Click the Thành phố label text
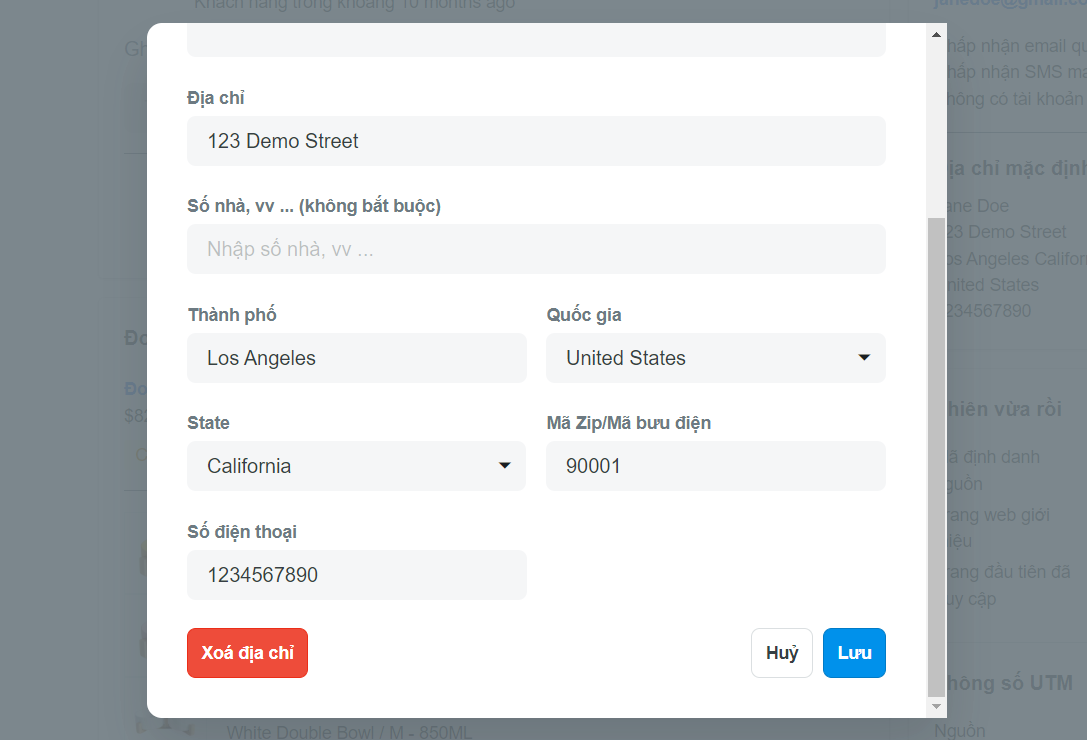The image size is (1087, 740). pyautogui.click(x=232, y=315)
